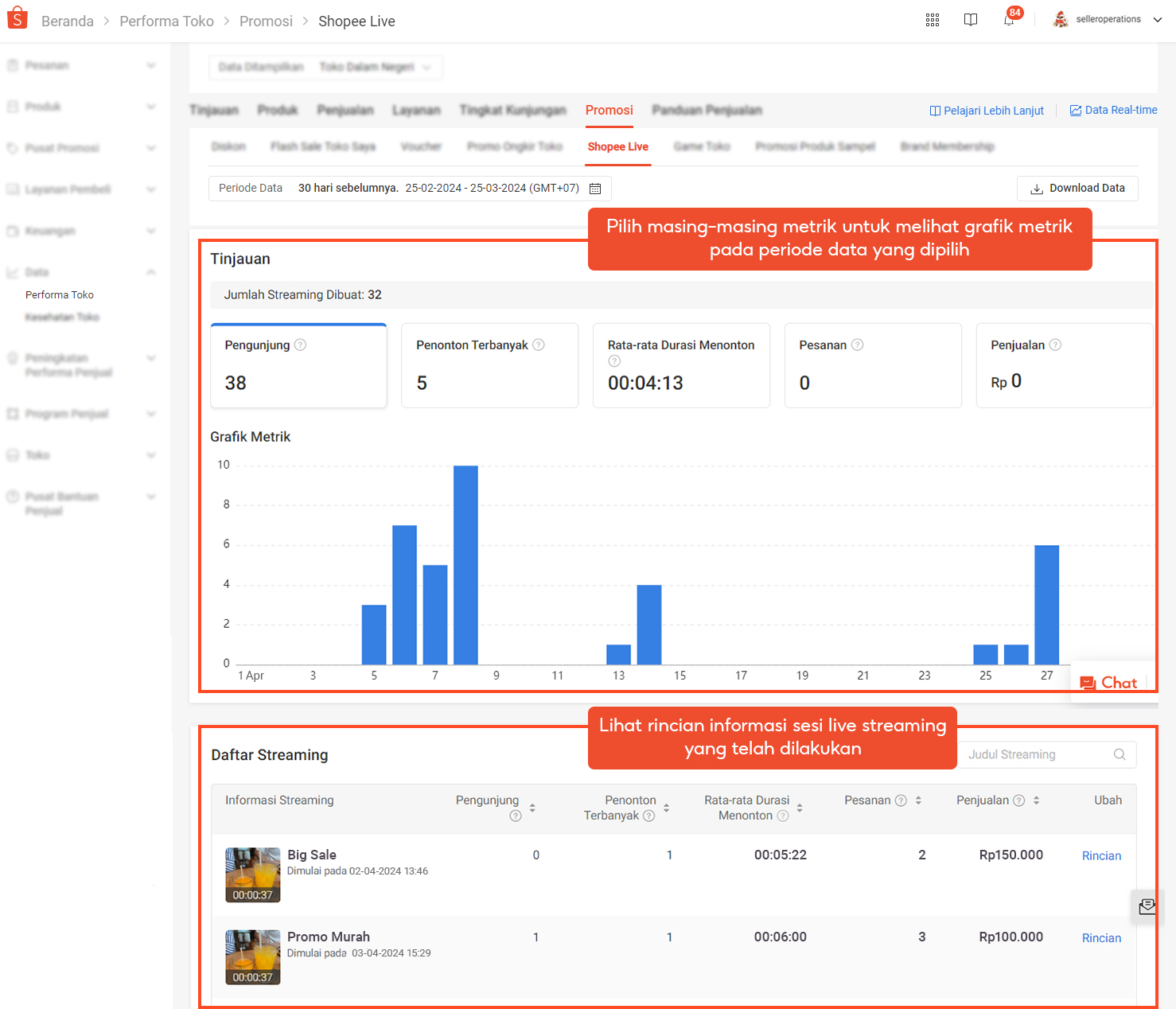Click the selleroperations profile avatar
This screenshot has height=1009, width=1176.
point(1061,19)
